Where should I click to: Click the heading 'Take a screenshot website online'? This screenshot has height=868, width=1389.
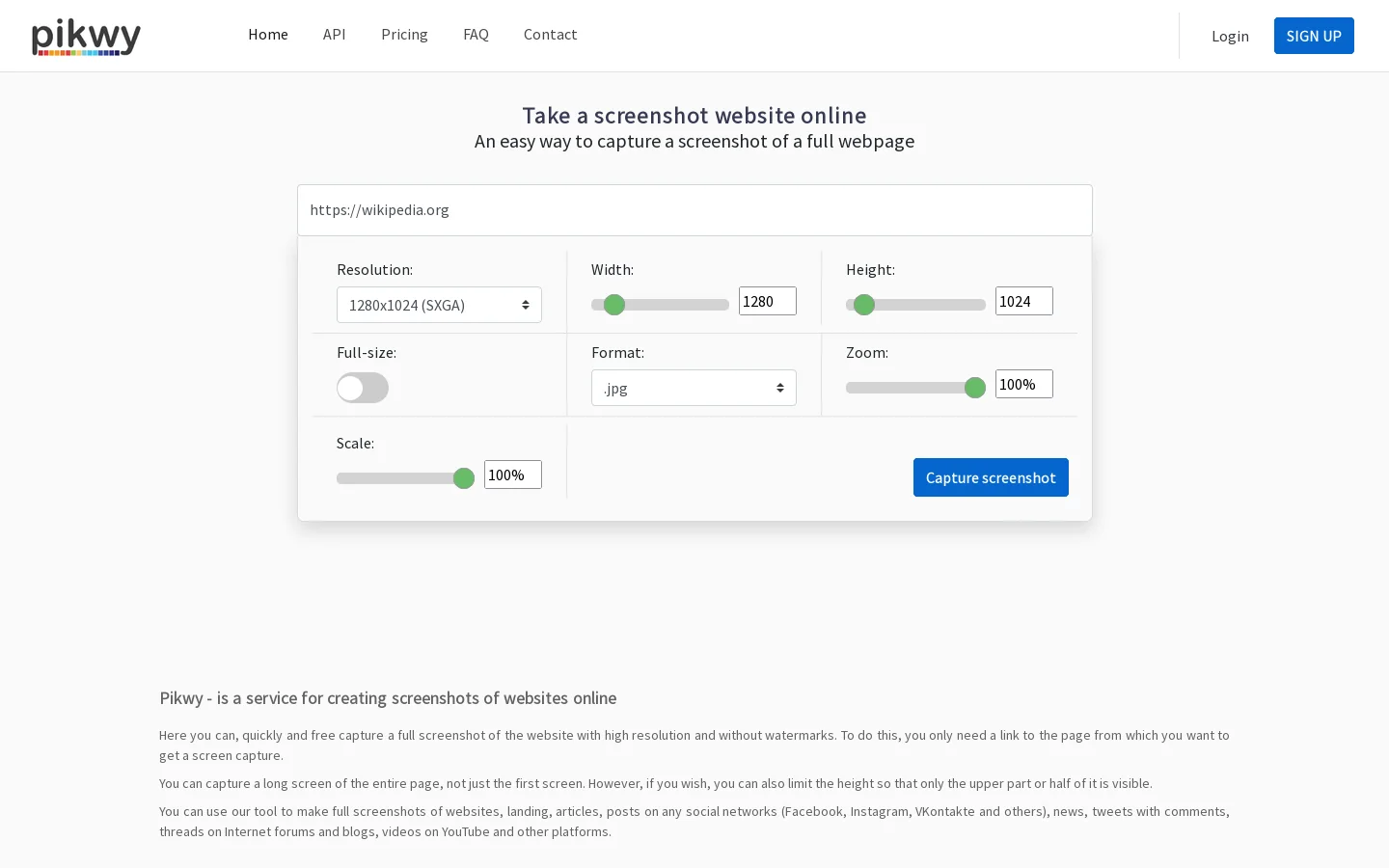[x=694, y=116]
